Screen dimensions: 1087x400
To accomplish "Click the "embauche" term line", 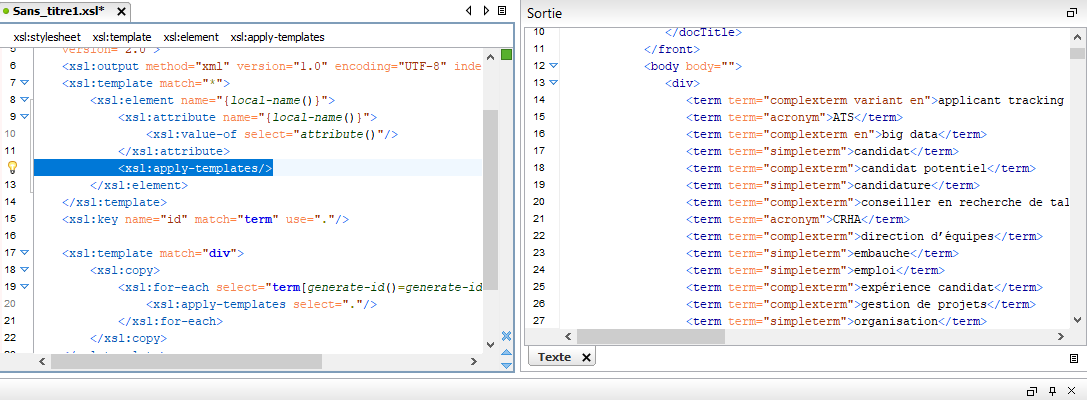I will pyautogui.click(x=823, y=252).
